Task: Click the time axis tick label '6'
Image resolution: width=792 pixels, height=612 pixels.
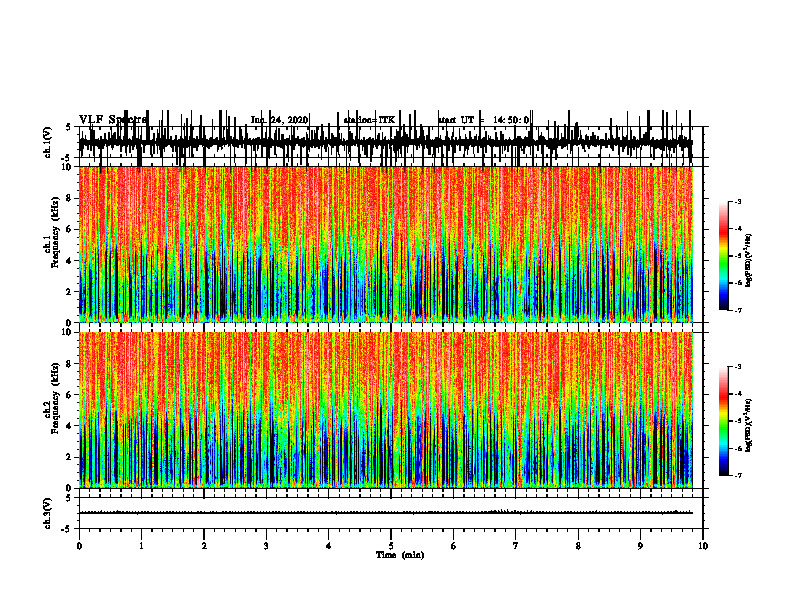Action: (454, 546)
